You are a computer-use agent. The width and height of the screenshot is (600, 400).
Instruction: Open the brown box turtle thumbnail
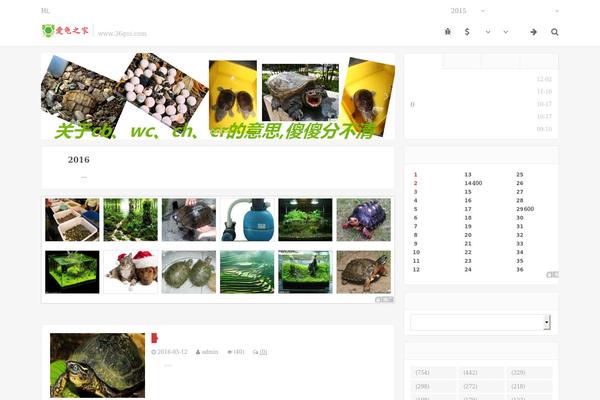(364, 272)
